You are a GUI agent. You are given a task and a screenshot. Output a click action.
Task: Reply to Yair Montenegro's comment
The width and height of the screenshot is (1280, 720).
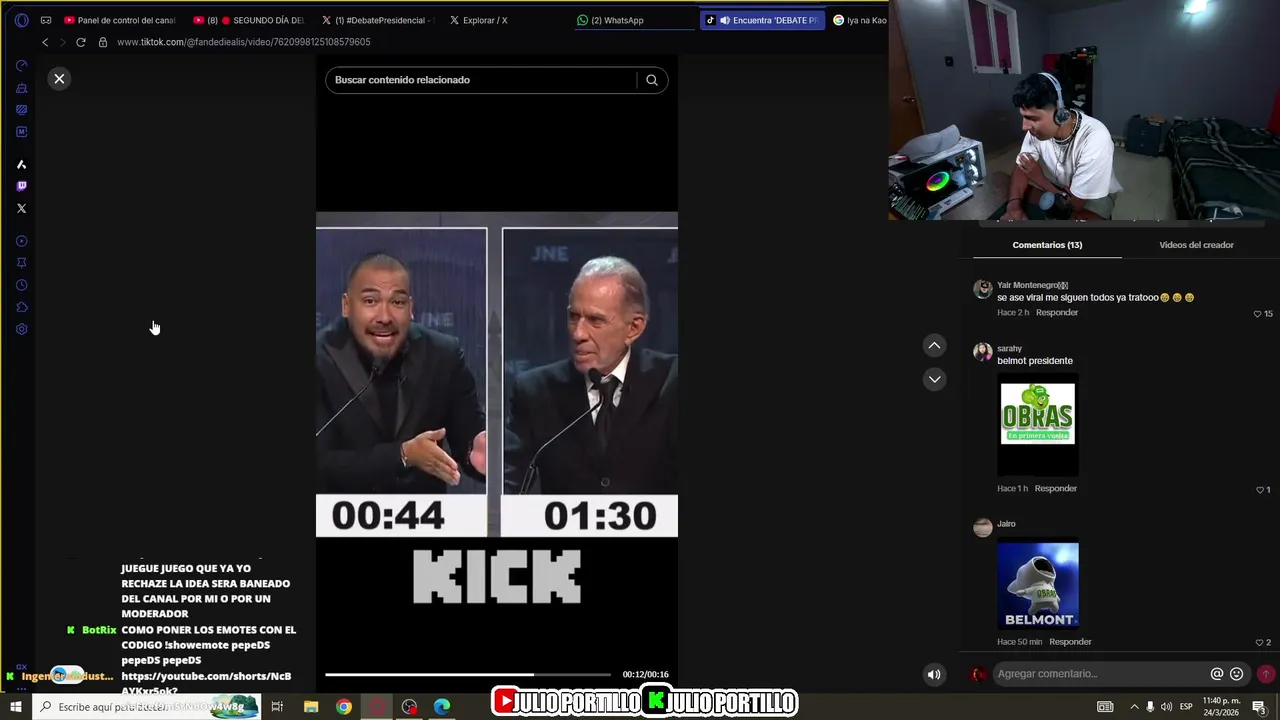(x=1057, y=313)
